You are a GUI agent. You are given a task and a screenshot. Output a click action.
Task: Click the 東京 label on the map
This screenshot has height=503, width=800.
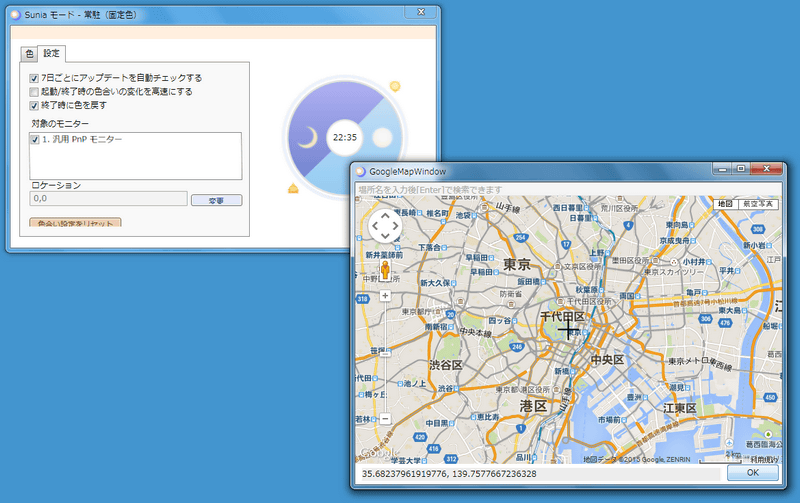(x=517, y=264)
